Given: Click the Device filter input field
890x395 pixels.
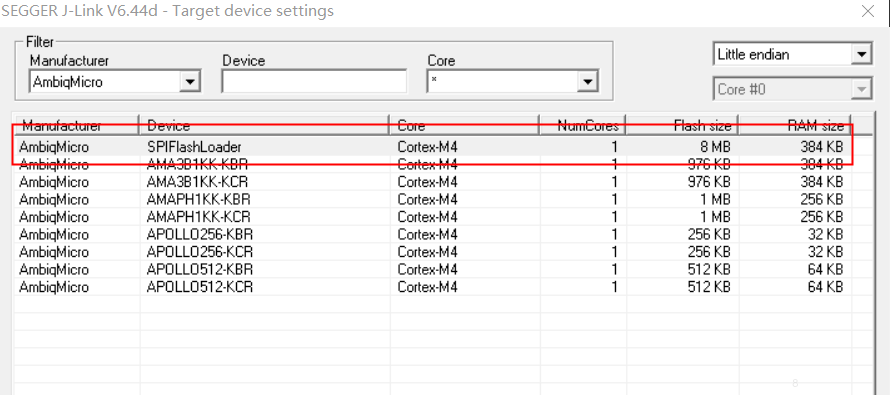Looking at the screenshot, I should click(314, 82).
